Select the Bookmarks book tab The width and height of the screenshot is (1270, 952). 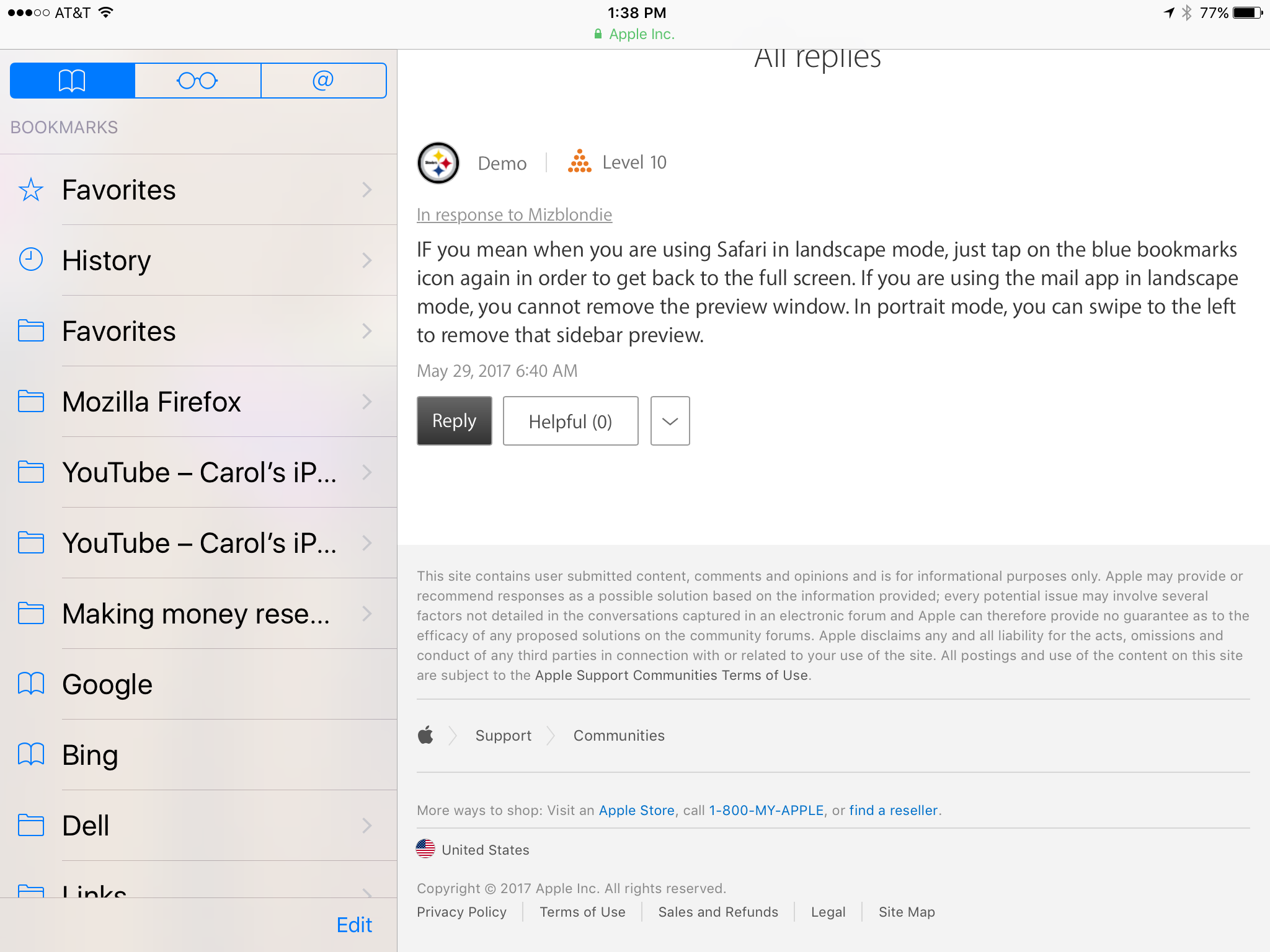73,81
